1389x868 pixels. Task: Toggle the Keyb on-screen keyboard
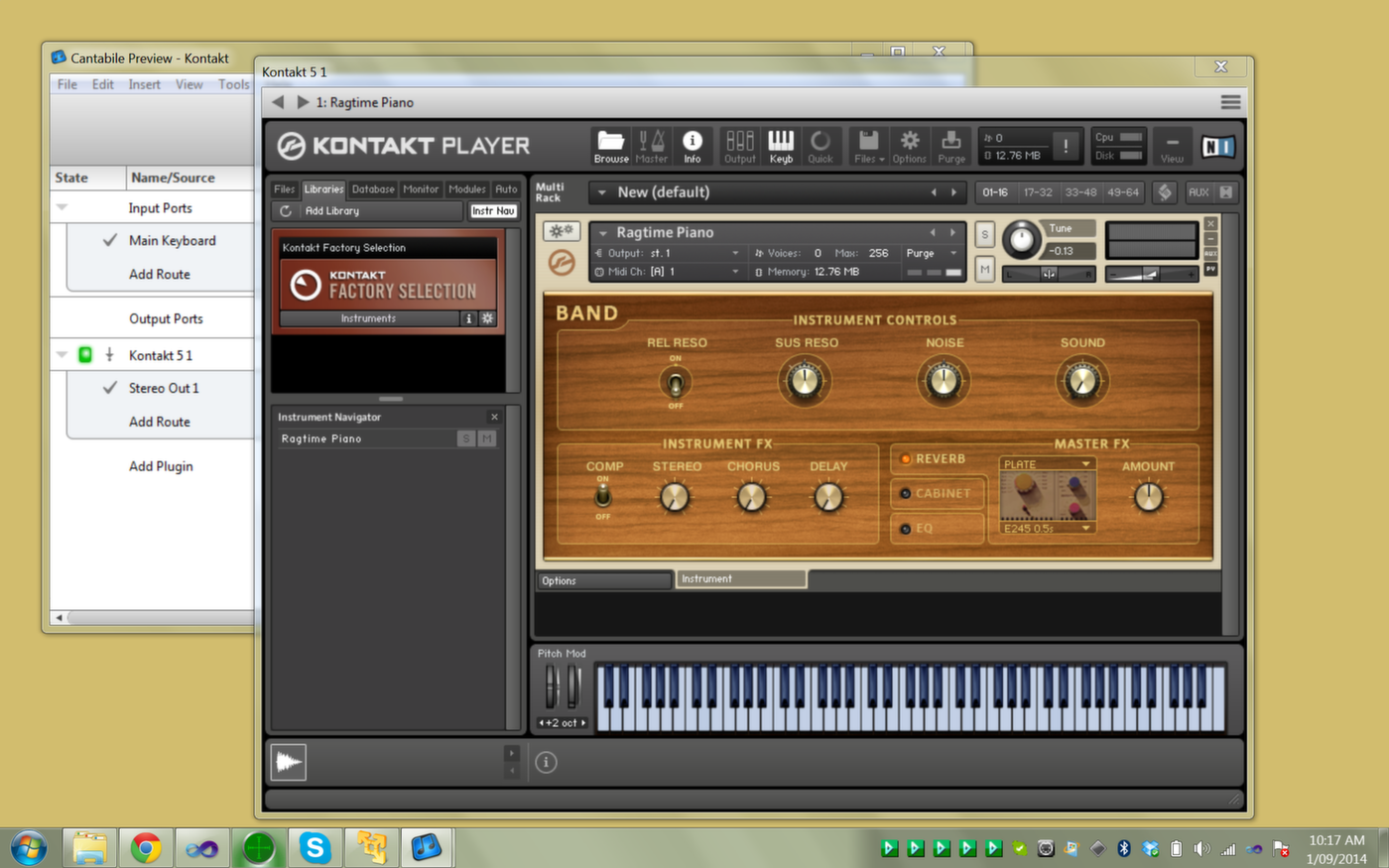(x=781, y=146)
